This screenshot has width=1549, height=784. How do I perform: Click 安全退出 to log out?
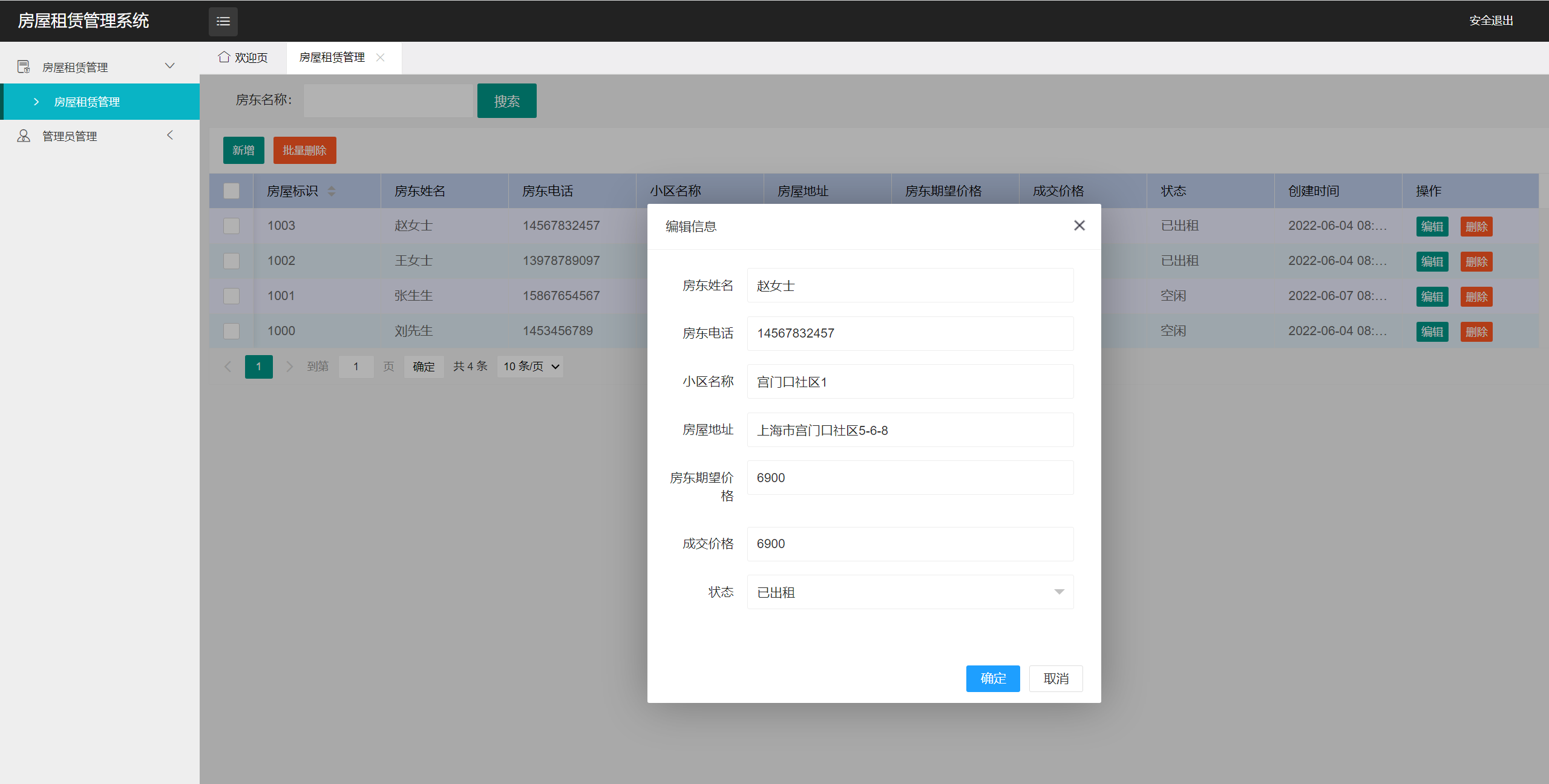1491,21
